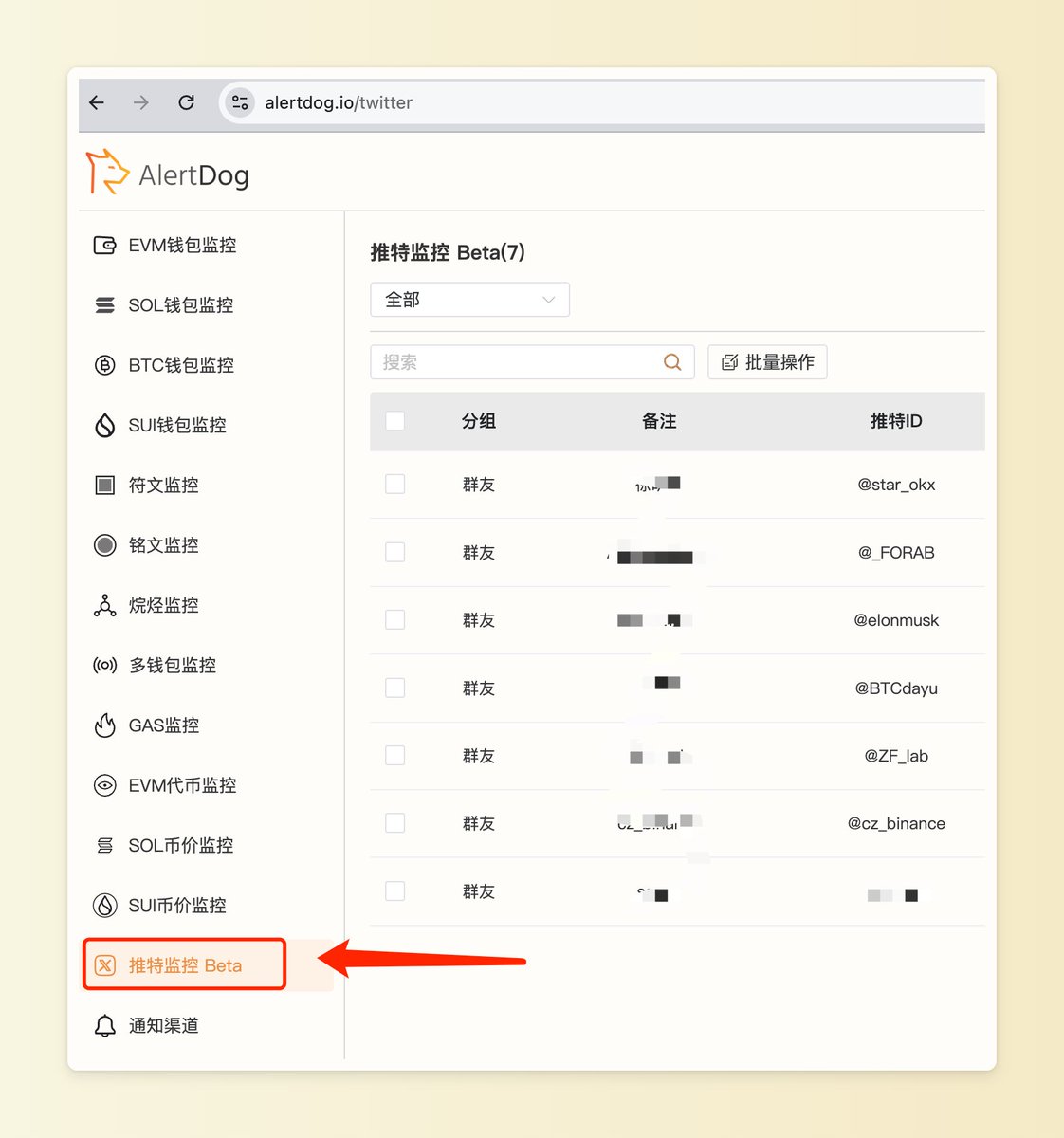Focus the 搜索 search input field
This screenshot has height=1138, width=1064.
coord(532,362)
